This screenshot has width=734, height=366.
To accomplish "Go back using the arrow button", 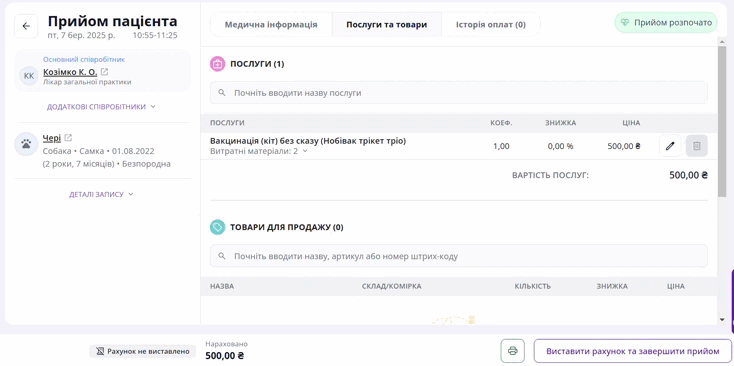I will (x=26, y=26).
